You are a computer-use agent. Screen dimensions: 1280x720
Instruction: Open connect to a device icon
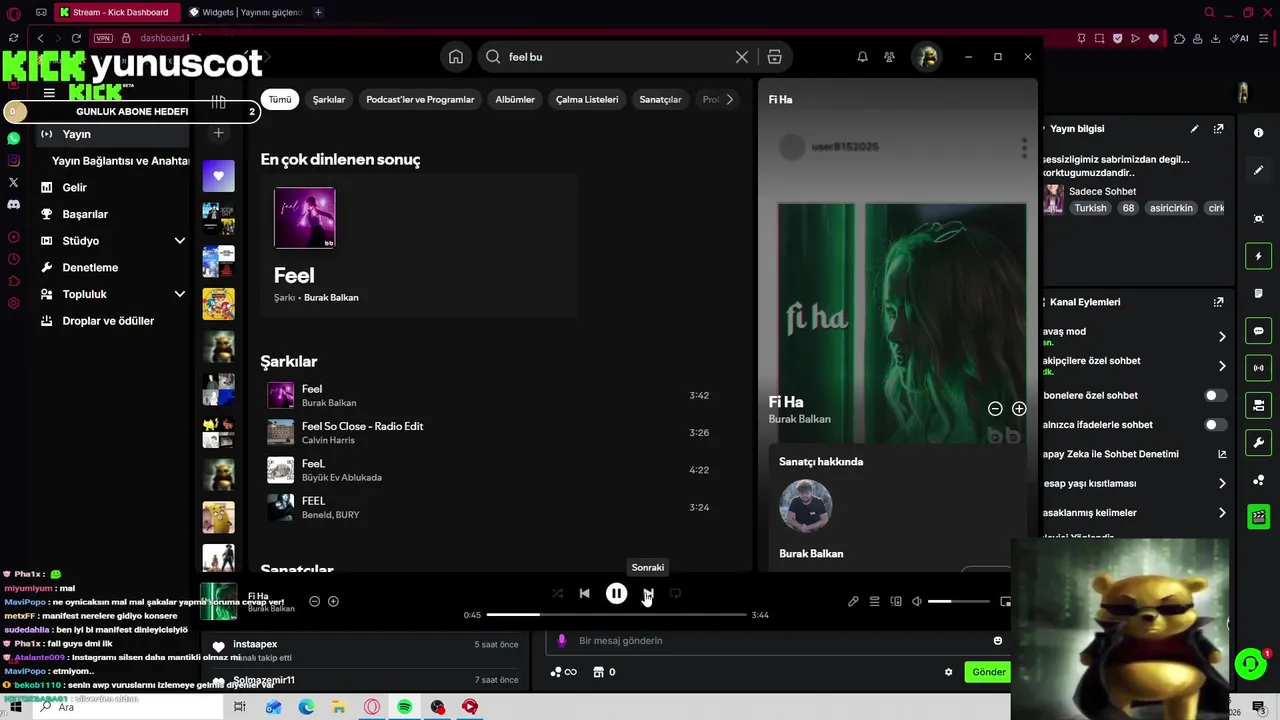[896, 601]
